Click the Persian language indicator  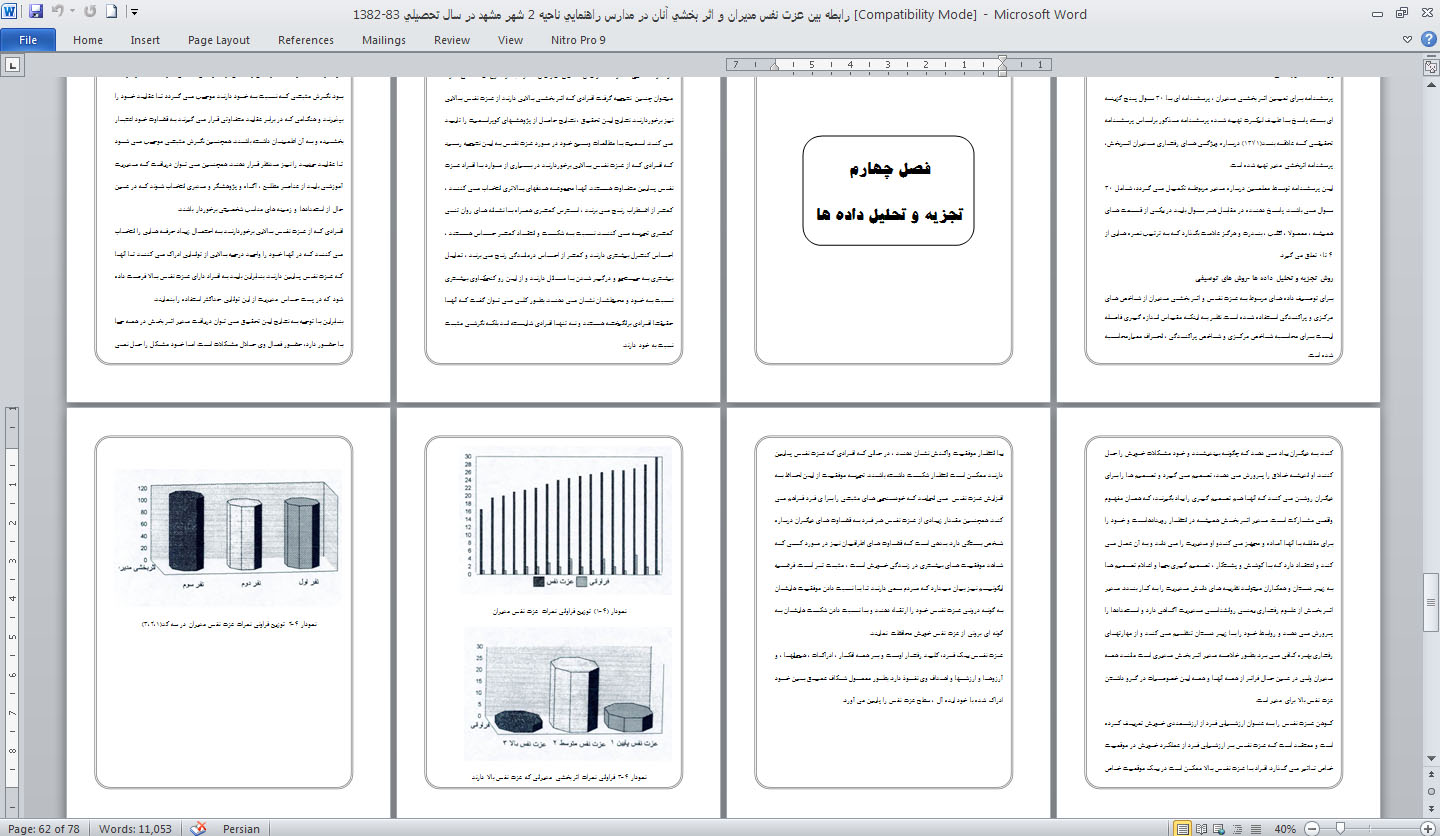point(241,828)
